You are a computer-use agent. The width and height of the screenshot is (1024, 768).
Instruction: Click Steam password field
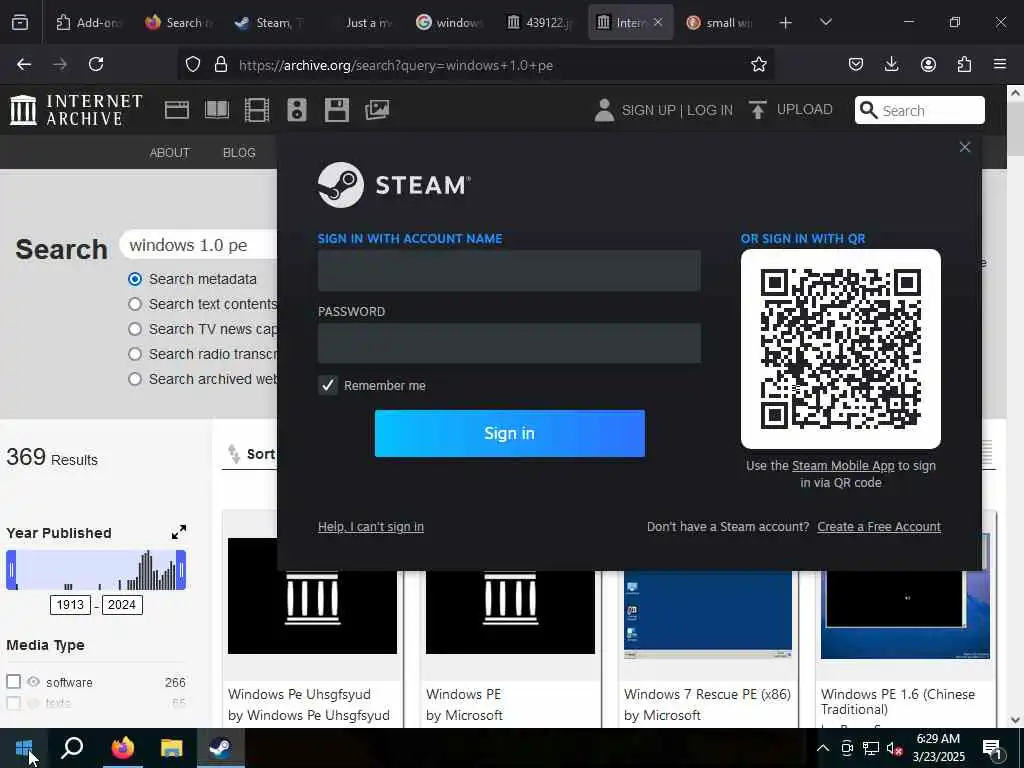tap(509, 343)
